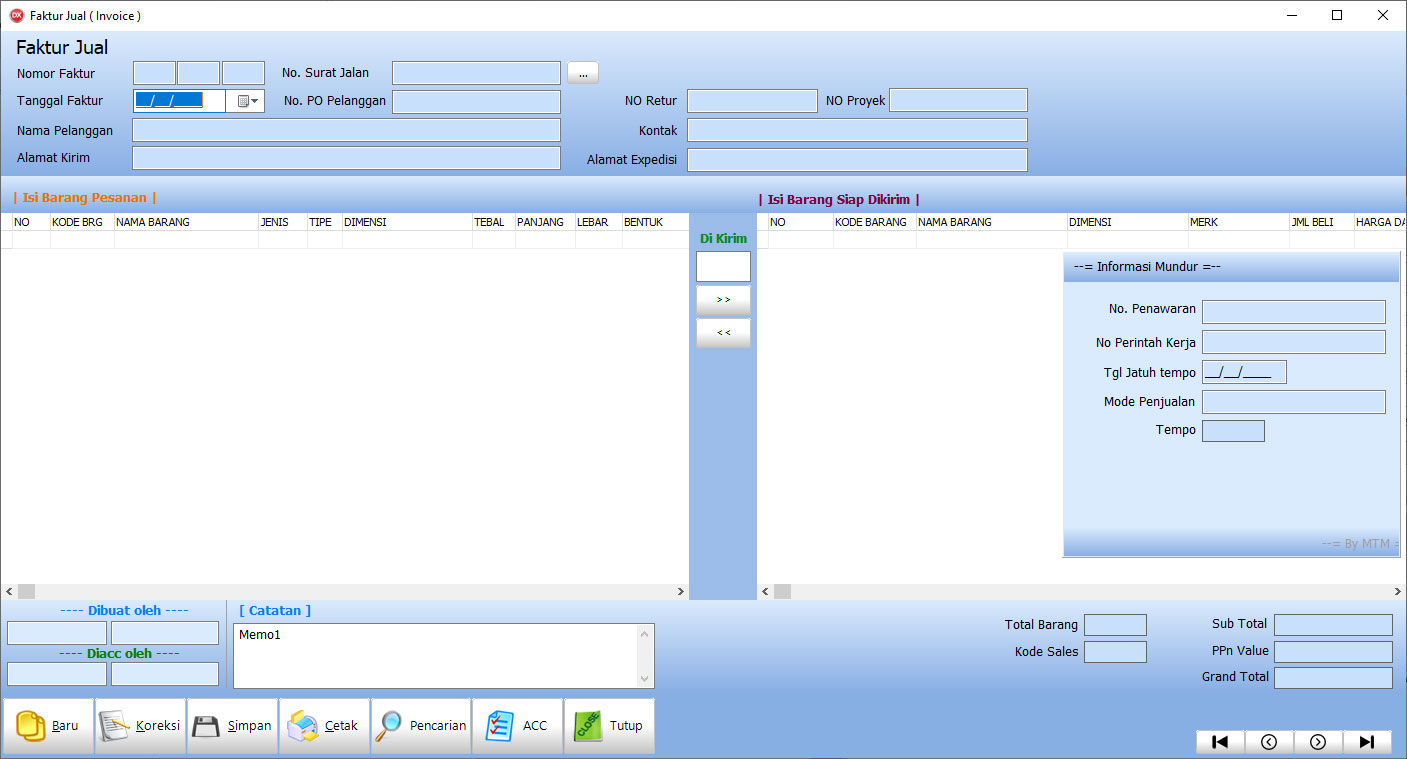This screenshot has width=1407, height=759.
Task: Click the Mode Penjualan field
Action: [1294, 402]
